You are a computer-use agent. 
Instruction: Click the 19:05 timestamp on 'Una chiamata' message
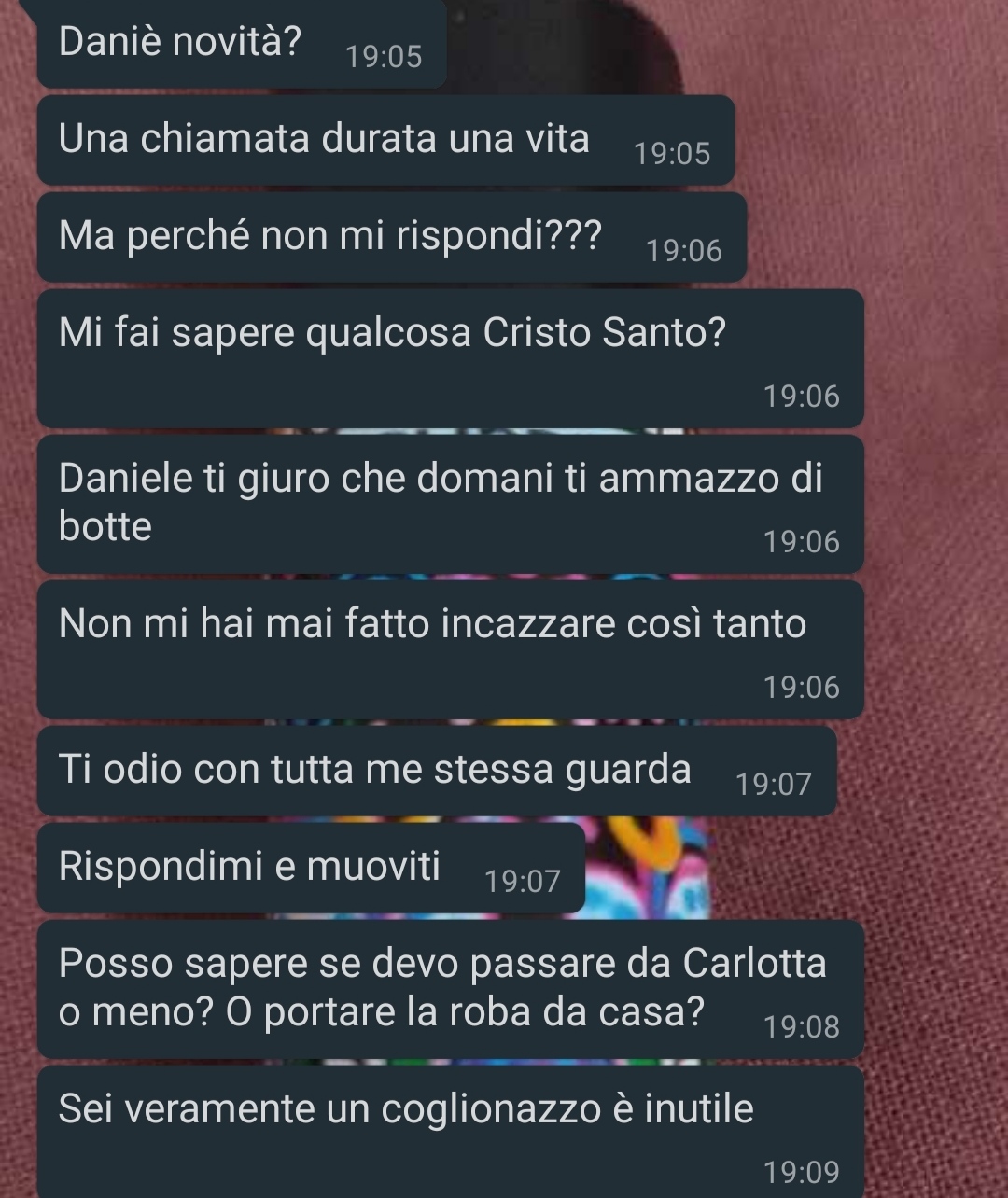point(672,154)
